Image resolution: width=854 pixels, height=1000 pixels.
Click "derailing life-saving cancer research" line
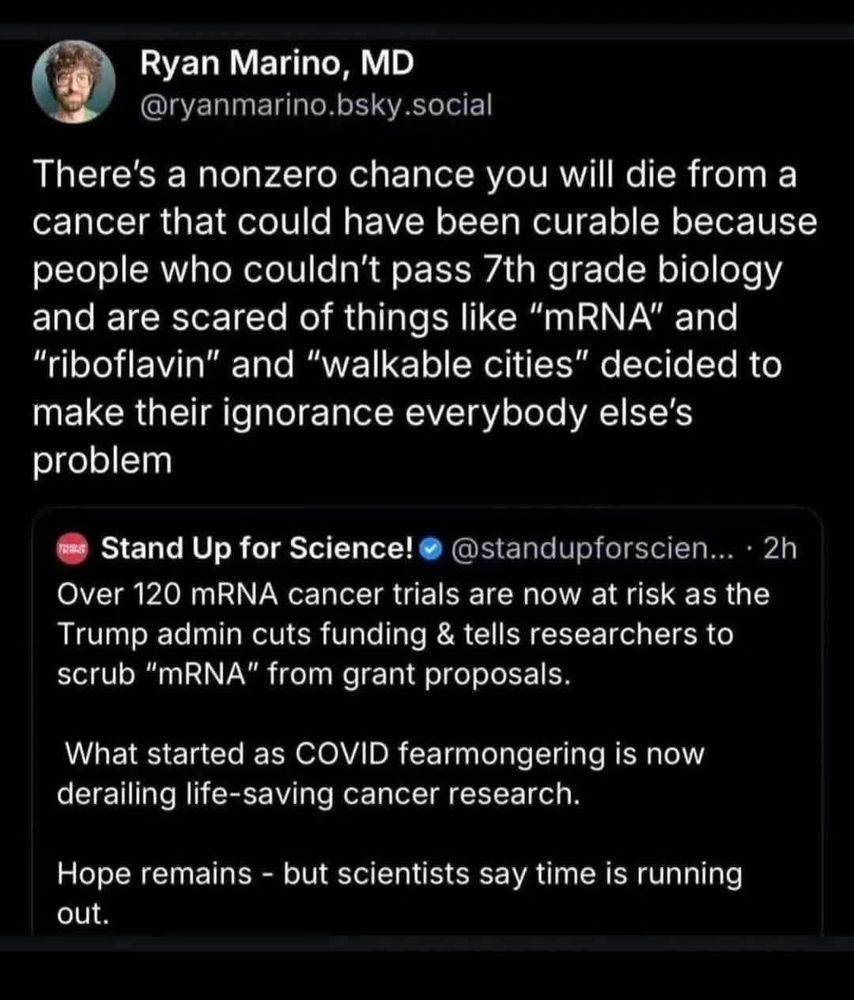pos(320,794)
